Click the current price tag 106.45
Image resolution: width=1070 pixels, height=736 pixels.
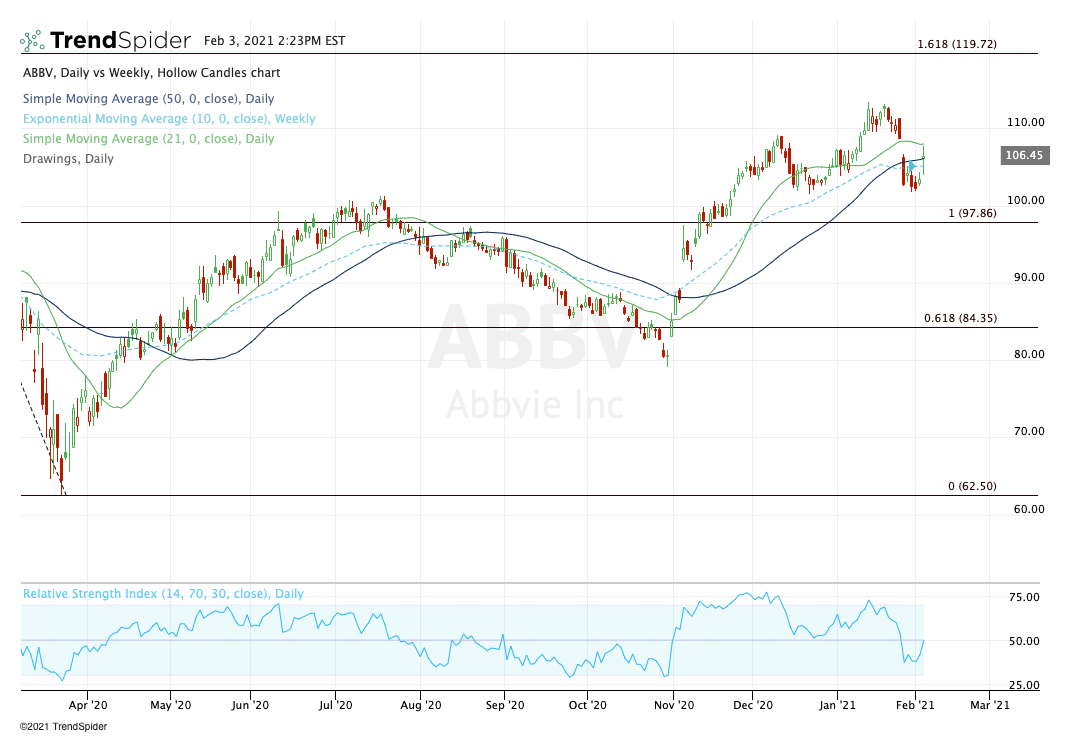point(1024,155)
